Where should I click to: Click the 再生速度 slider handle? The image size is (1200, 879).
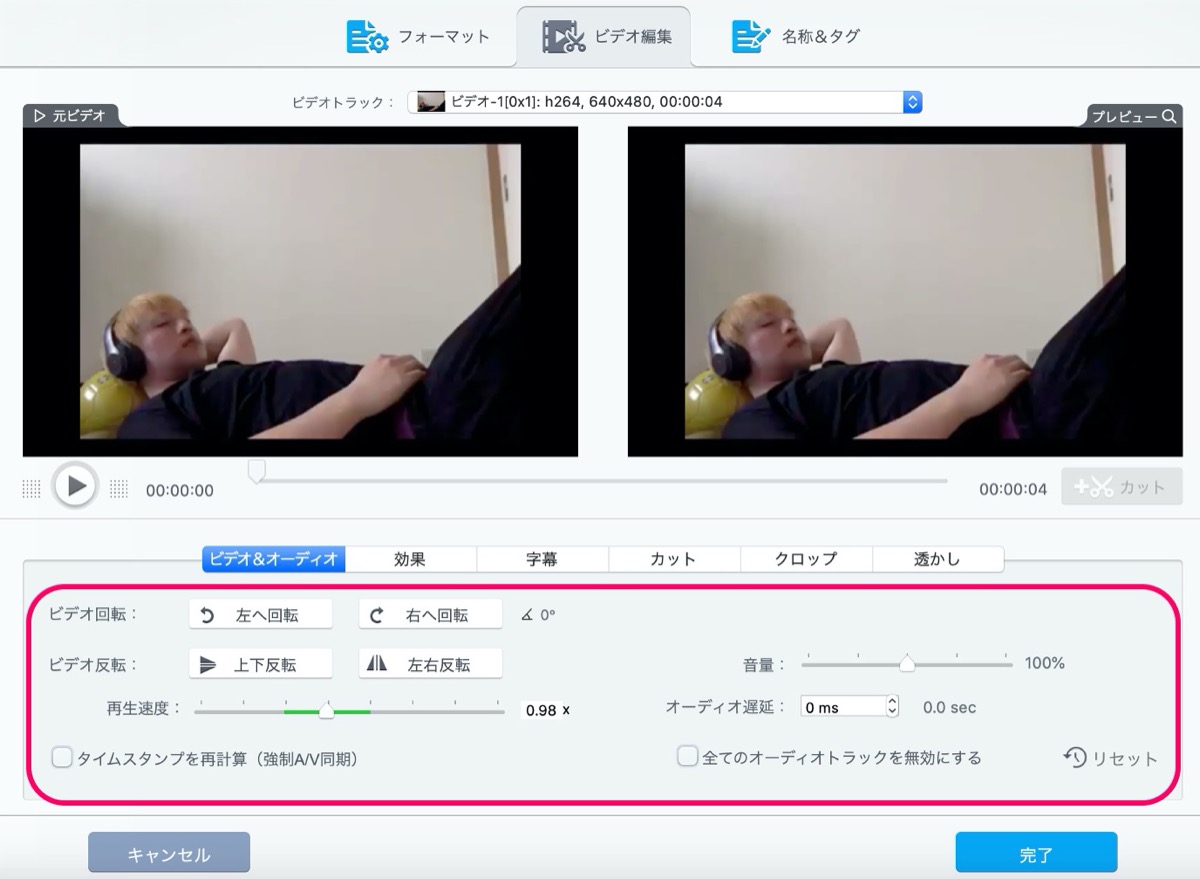pyautogui.click(x=326, y=710)
